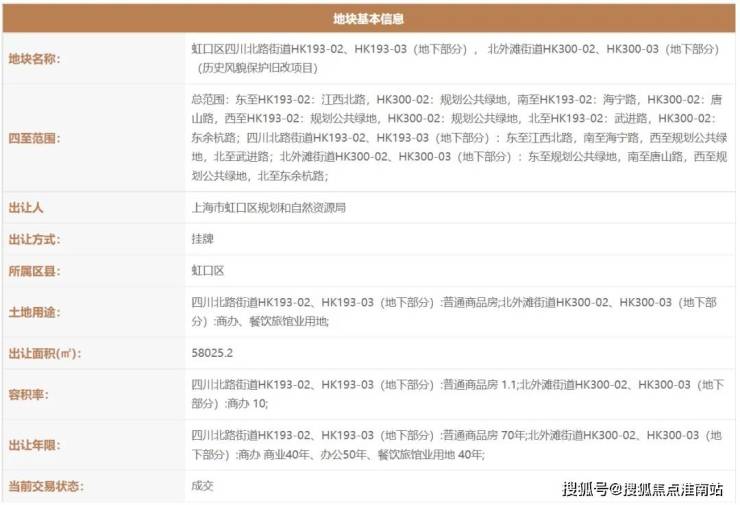Click the value '上海市虹口区规划和自然资源局'
Viewport: 740px width, 505px height.
[269, 208]
